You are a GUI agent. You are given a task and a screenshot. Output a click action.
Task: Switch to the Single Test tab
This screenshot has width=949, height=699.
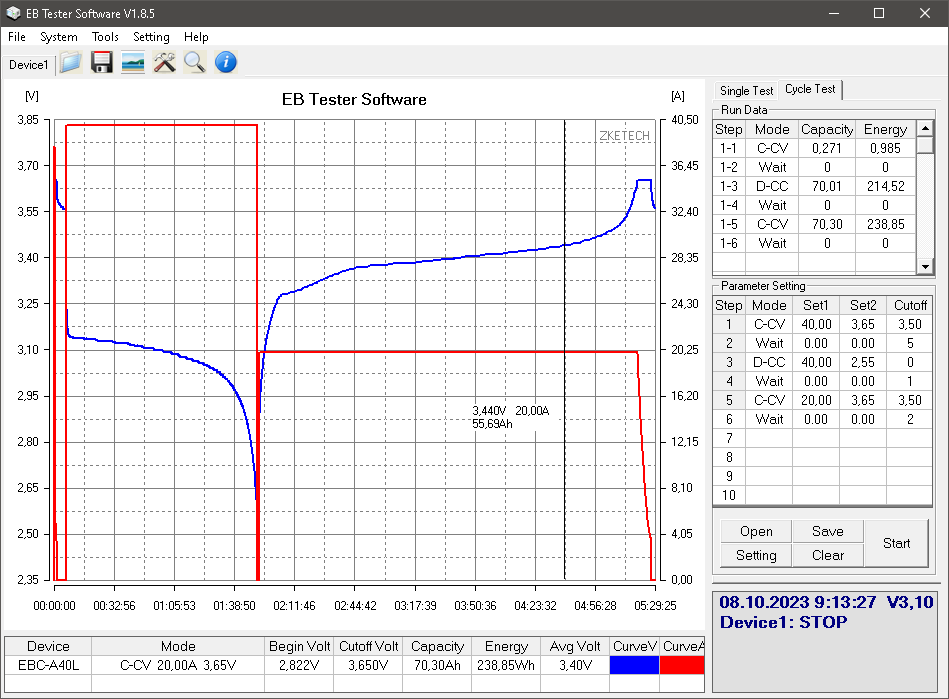click(746, 91)
